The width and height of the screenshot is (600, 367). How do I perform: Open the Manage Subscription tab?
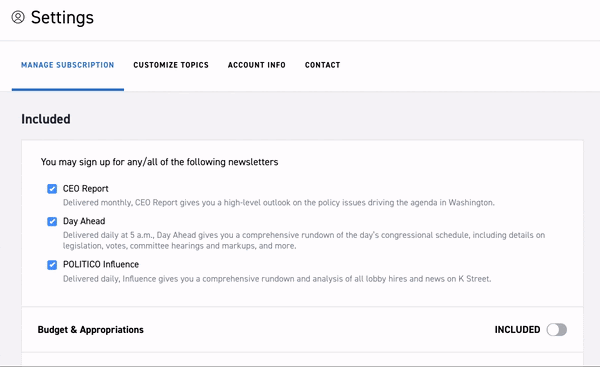tap(68, 65)
